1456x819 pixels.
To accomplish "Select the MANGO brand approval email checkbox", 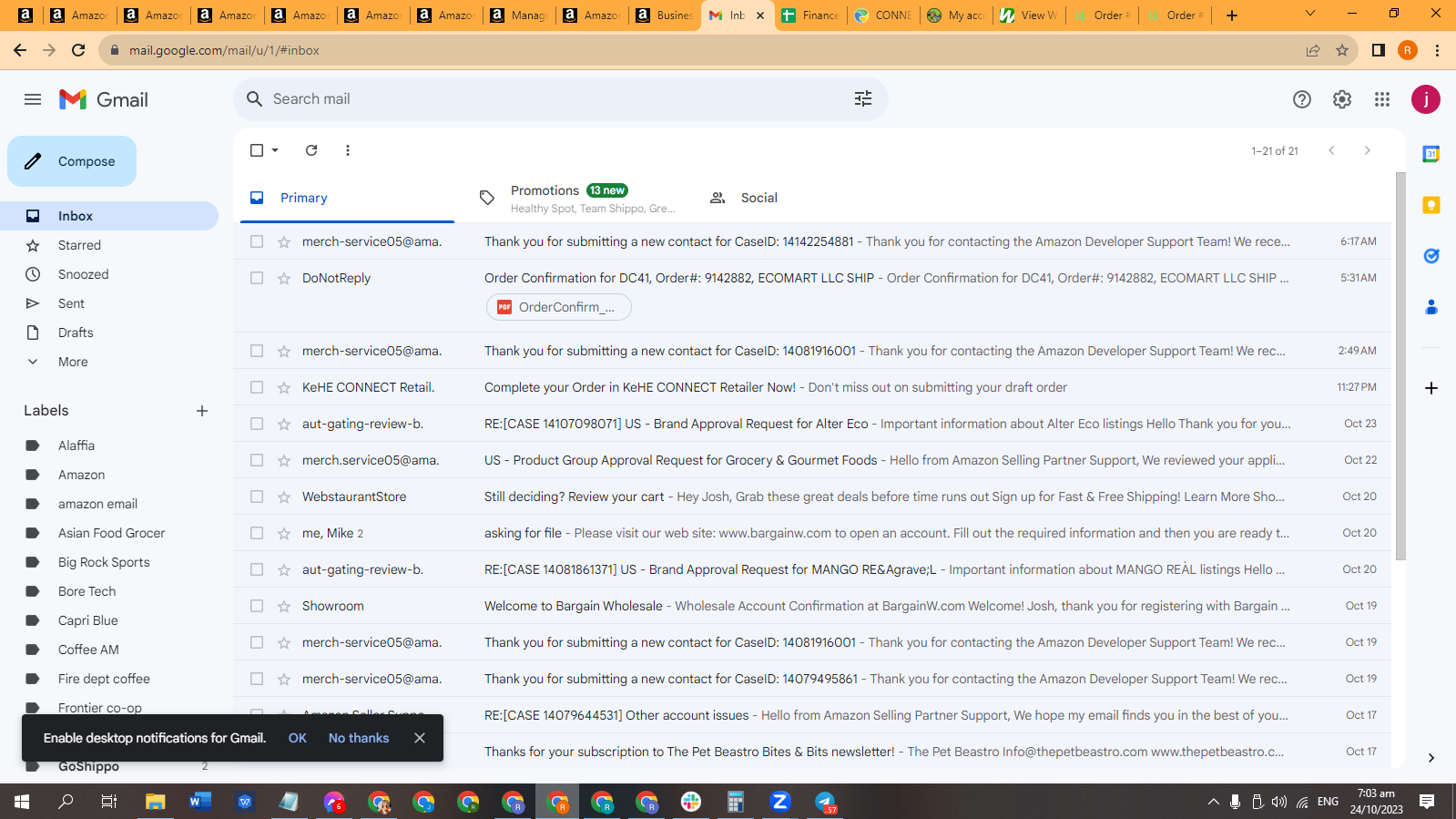I will click(257, 569).
